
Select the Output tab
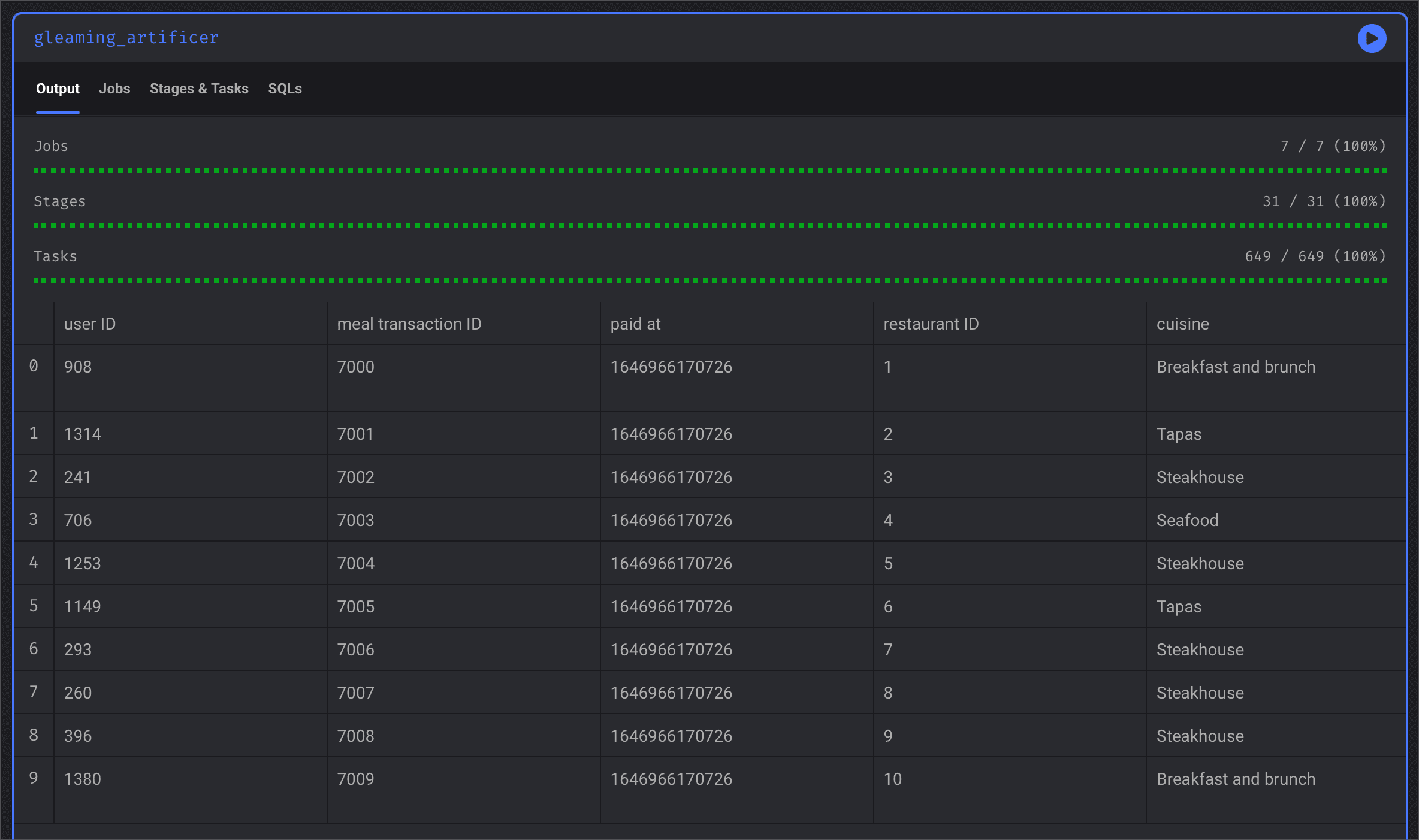[58, 89]
